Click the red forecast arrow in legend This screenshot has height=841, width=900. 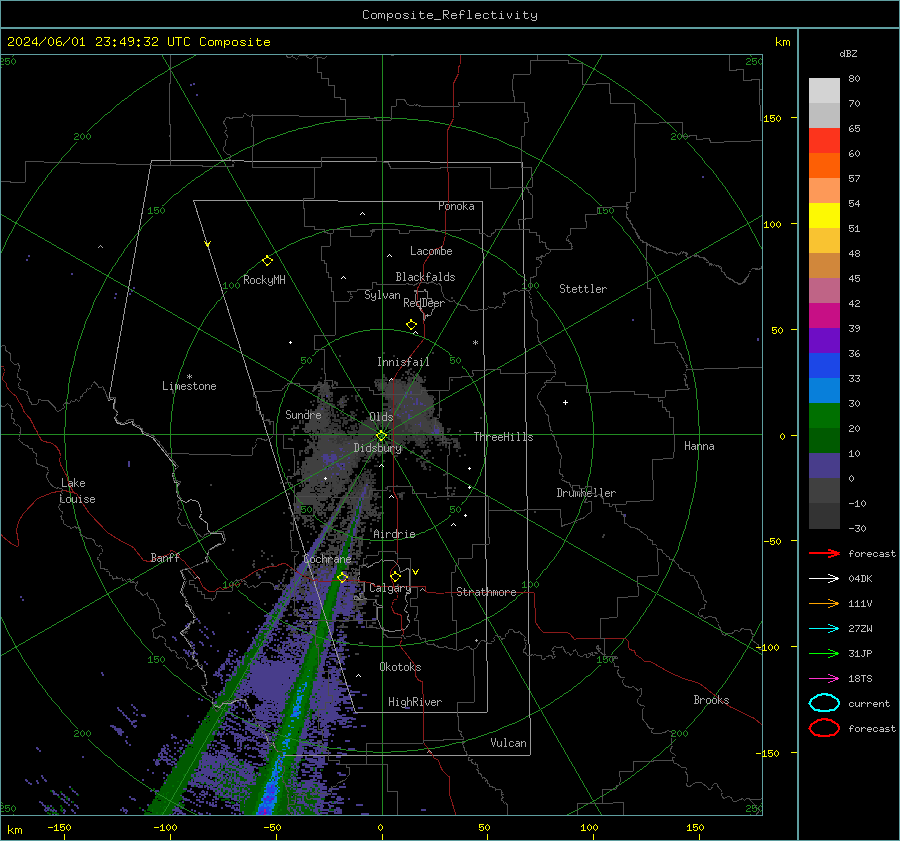coord(824,553)
